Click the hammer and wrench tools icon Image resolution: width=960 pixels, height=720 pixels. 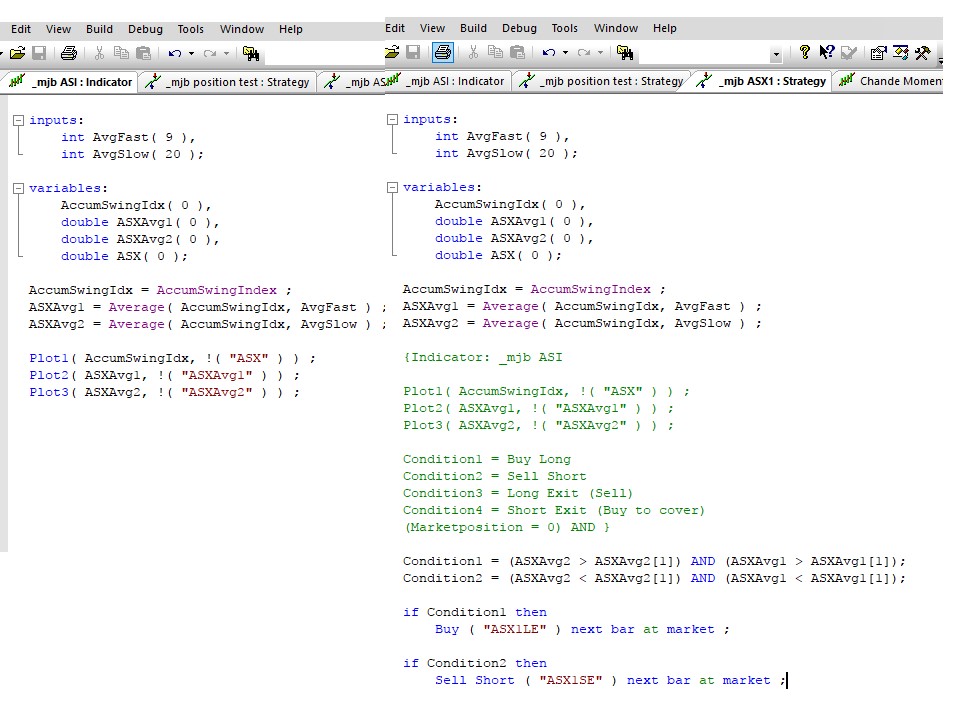[923, 53]
